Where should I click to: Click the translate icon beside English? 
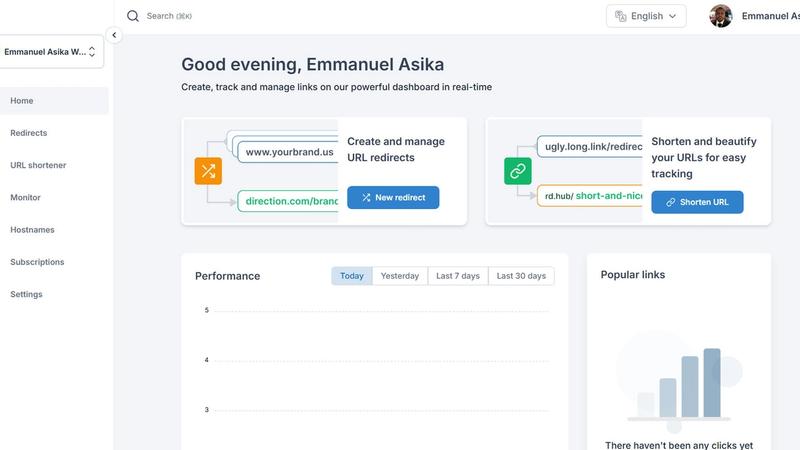tap(620, 16)
